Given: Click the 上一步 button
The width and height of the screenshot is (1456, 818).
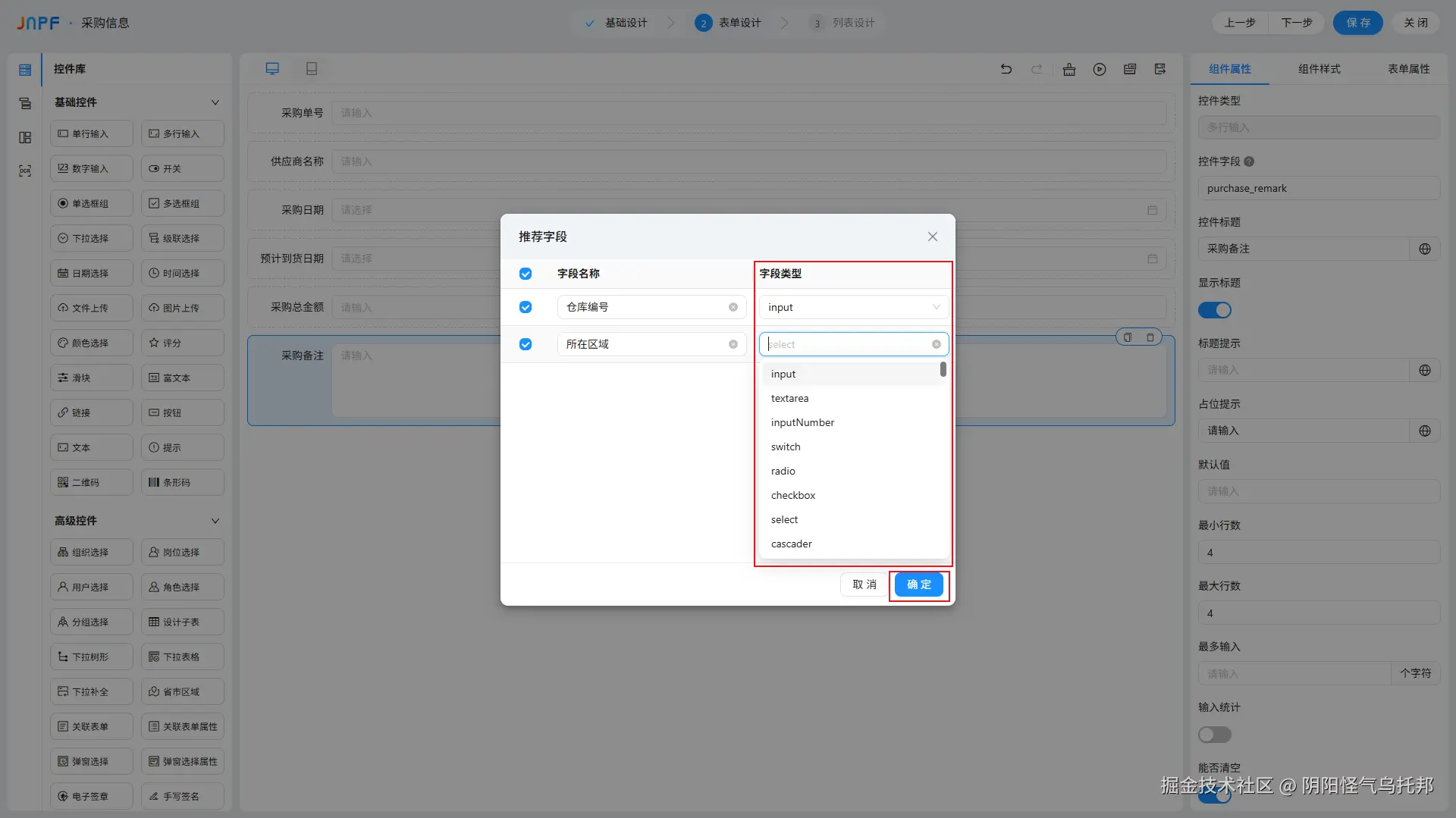Looking at the screenshot, I should (1240, 23).
